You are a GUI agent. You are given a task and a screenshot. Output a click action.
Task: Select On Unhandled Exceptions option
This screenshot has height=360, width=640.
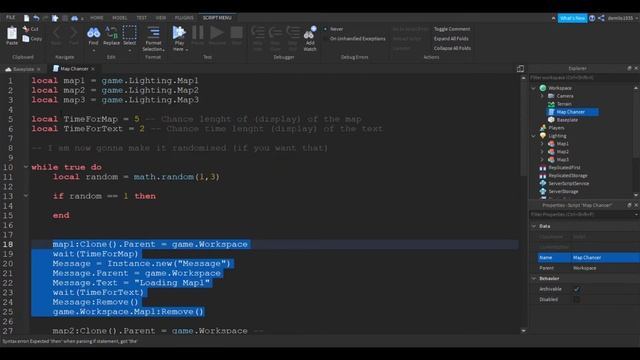tap(357, 39)
